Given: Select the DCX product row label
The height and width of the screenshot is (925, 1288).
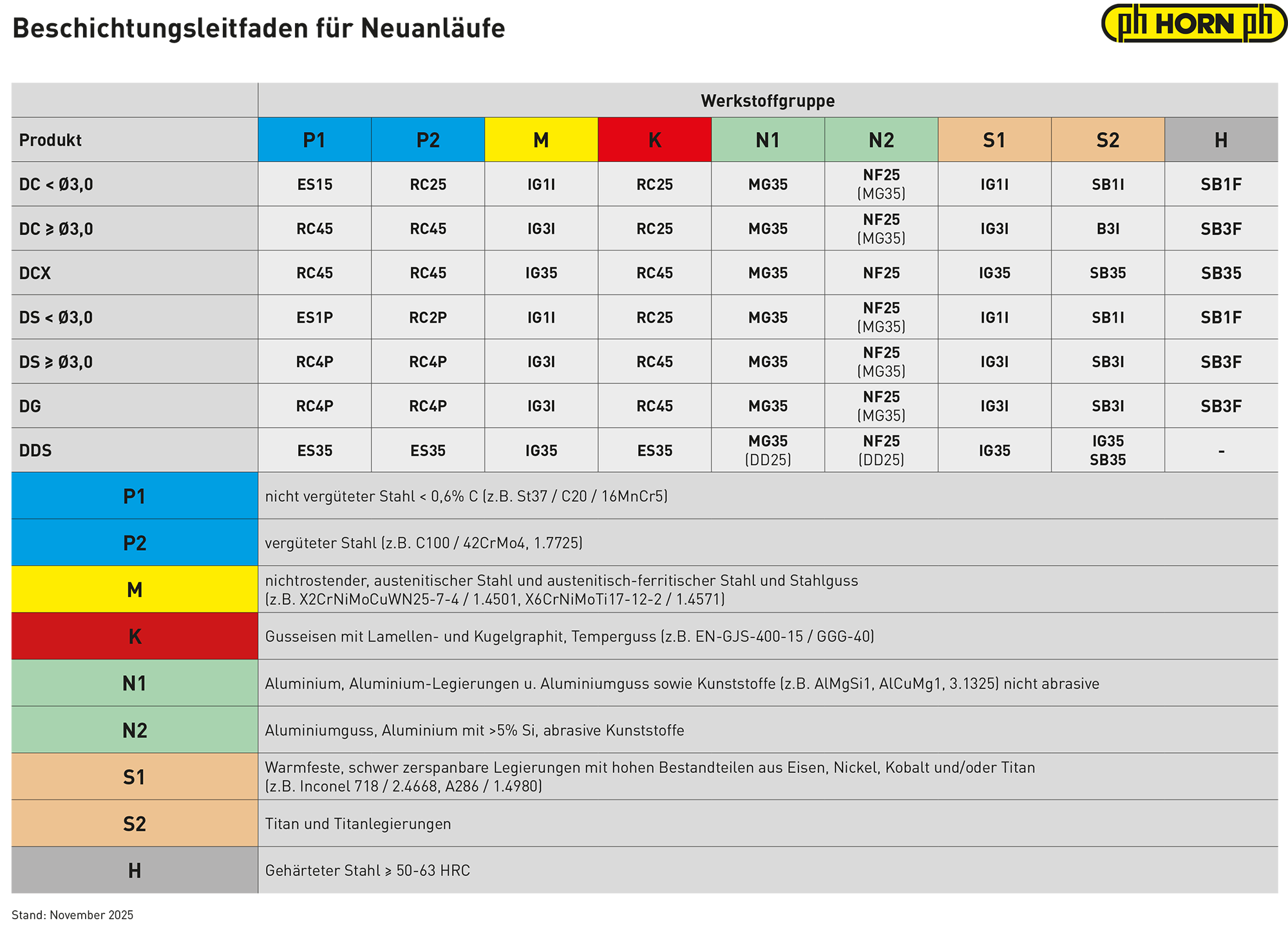Looking at the screenshot, I should click(x=35, y=273).
